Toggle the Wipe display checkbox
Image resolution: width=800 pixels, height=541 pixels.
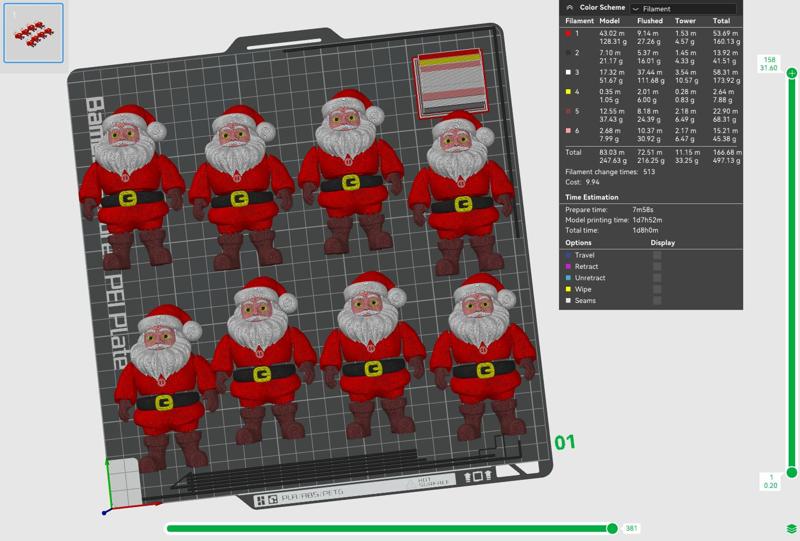pyautogui.click(x=657, y=289)
